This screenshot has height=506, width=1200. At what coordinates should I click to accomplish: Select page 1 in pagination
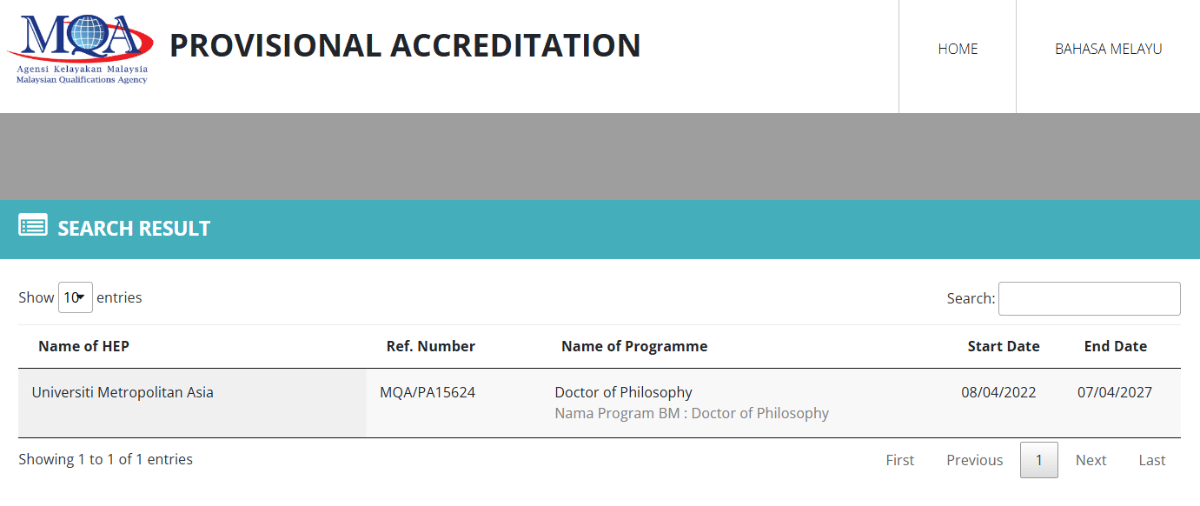[x=1039, y=460]
